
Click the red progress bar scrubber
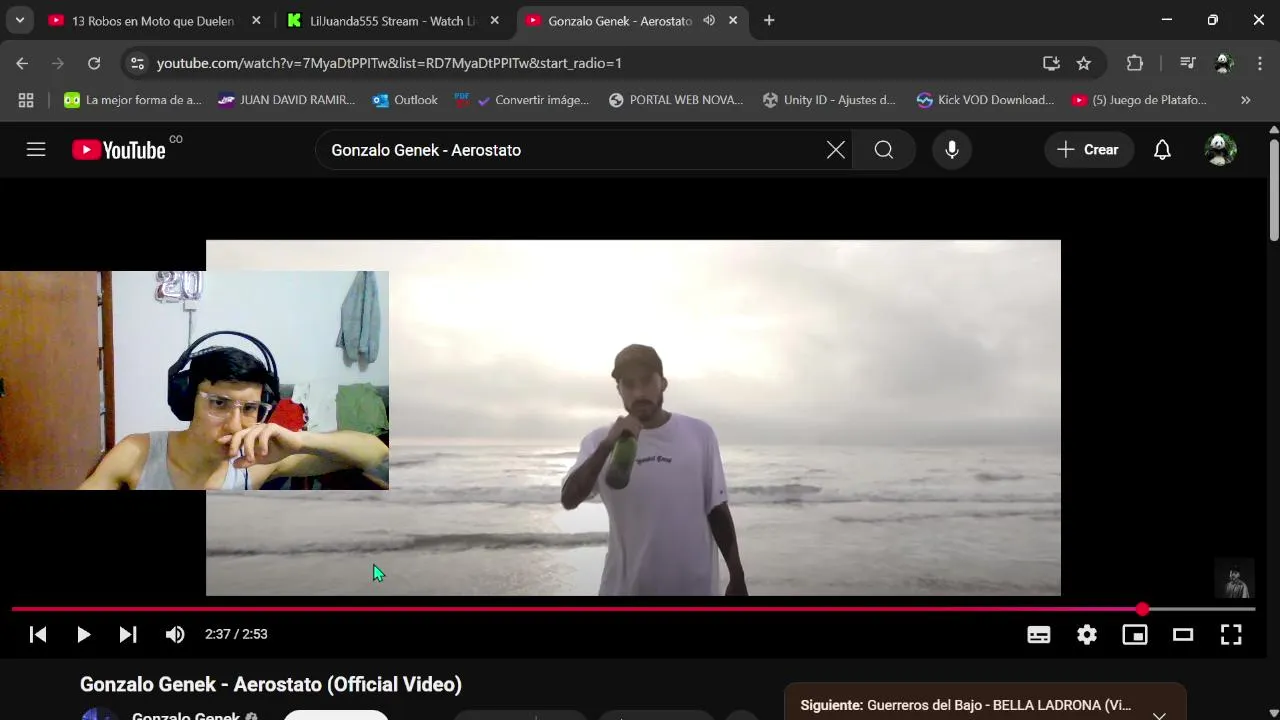coord(1142,609)
